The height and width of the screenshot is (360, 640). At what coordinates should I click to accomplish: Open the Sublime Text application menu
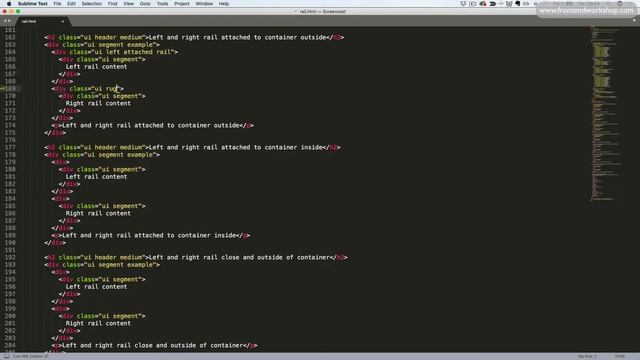33,4
